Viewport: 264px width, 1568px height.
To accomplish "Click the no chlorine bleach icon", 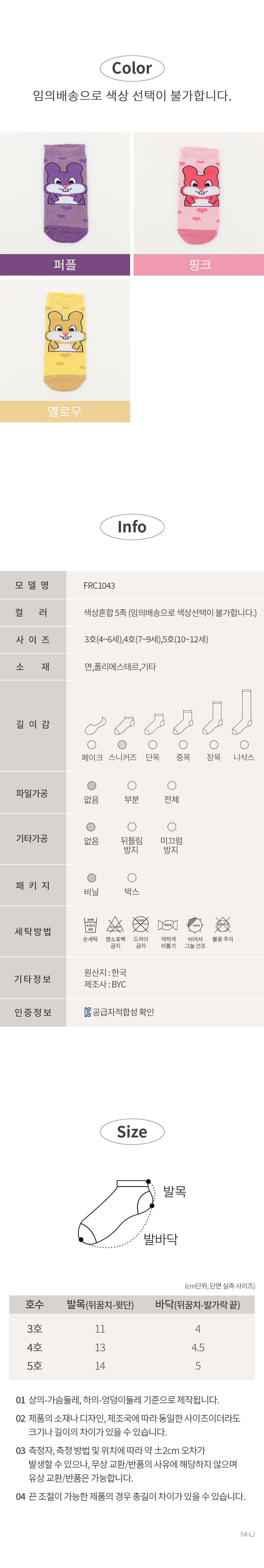I will [115, 925].
